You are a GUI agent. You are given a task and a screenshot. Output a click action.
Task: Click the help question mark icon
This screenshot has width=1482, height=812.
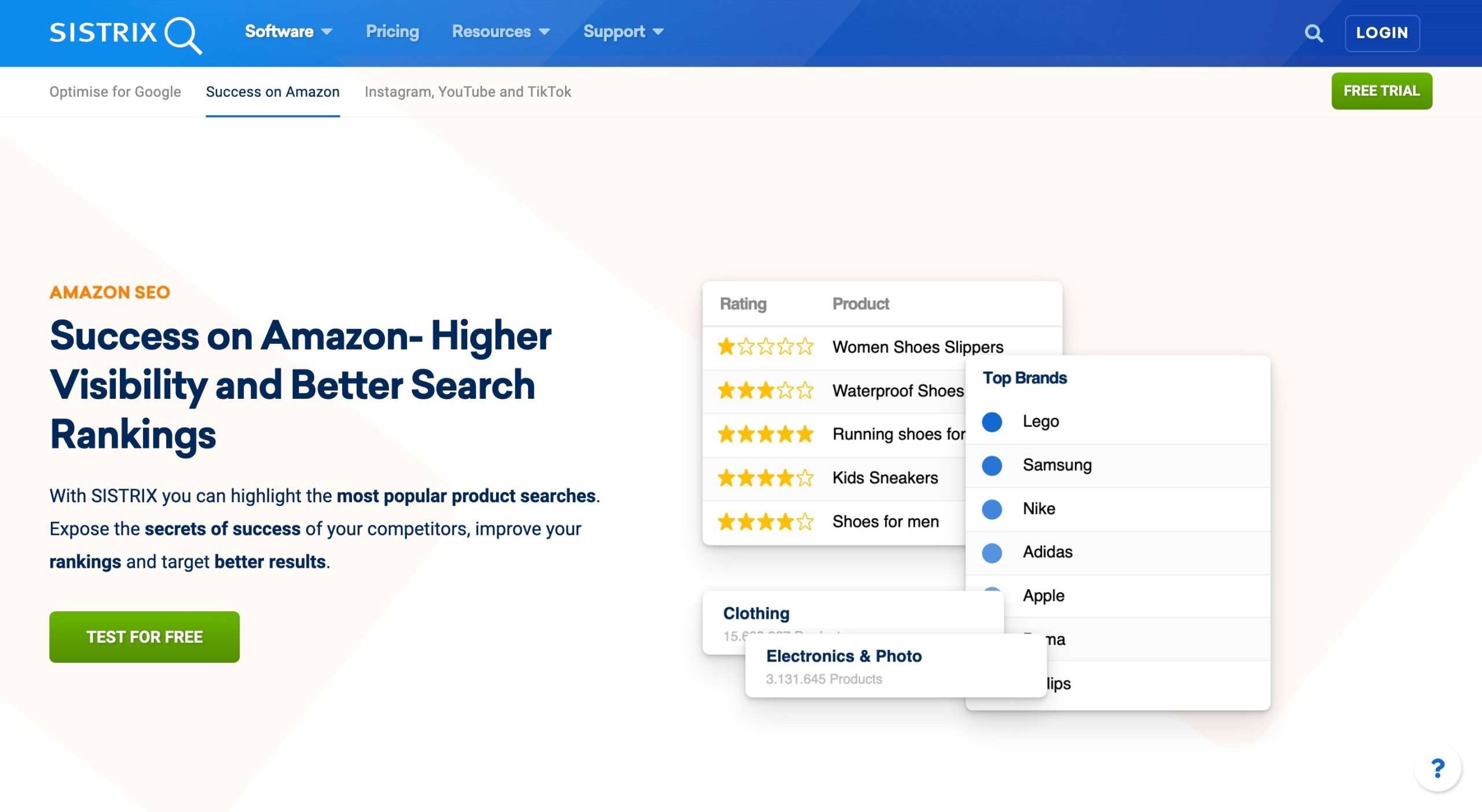[1438, 769]
